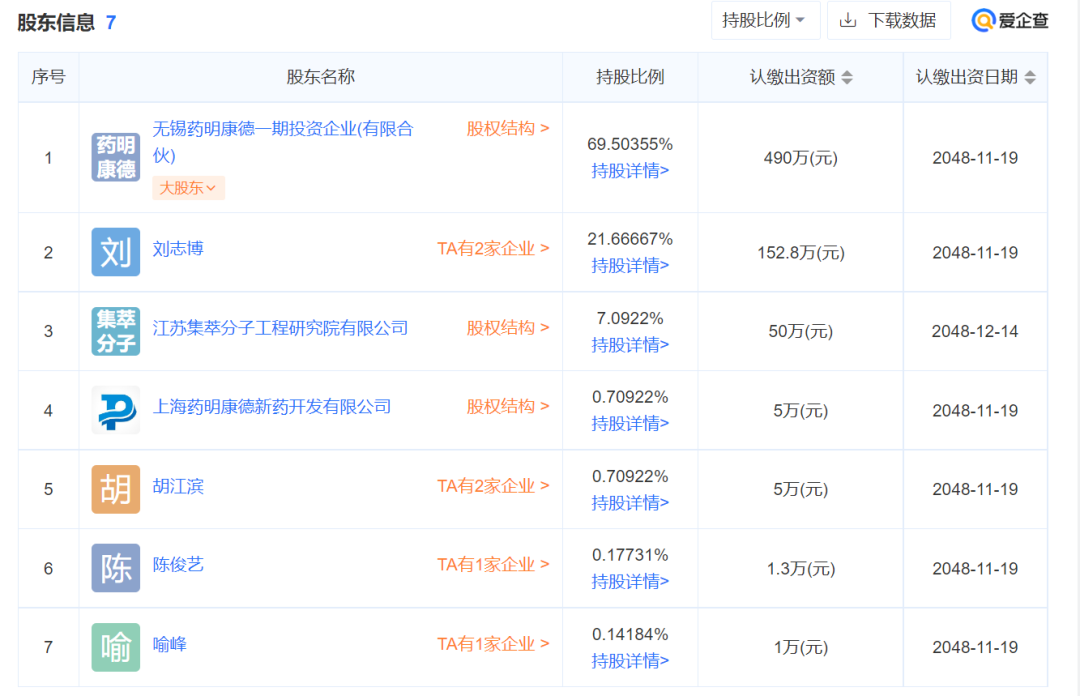Screen dimensions: 1080x696
Task: Click the 集萃分子 company logo icon
Action: pos(115,331)
